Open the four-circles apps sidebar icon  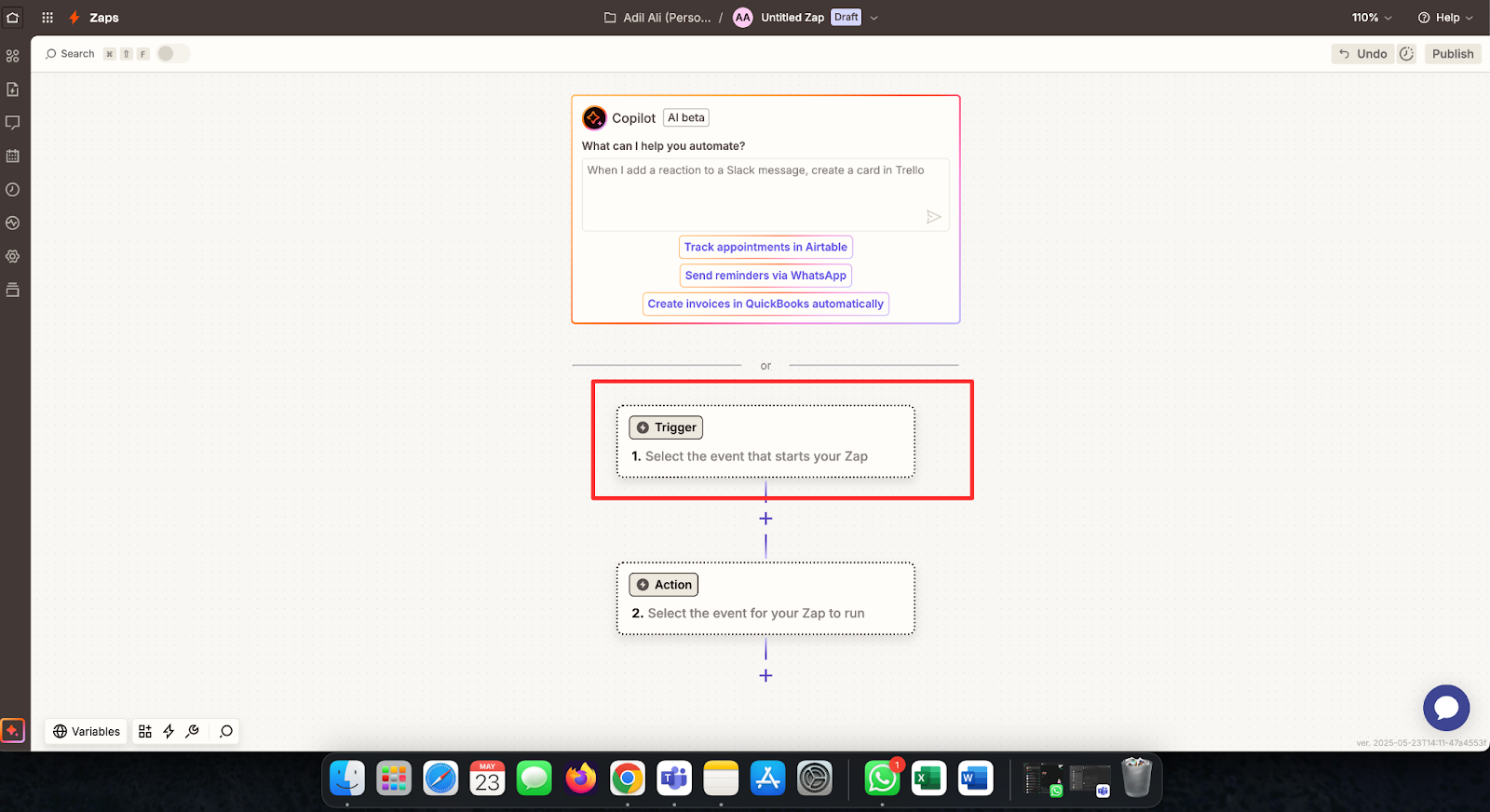click(x=13, y=56)
